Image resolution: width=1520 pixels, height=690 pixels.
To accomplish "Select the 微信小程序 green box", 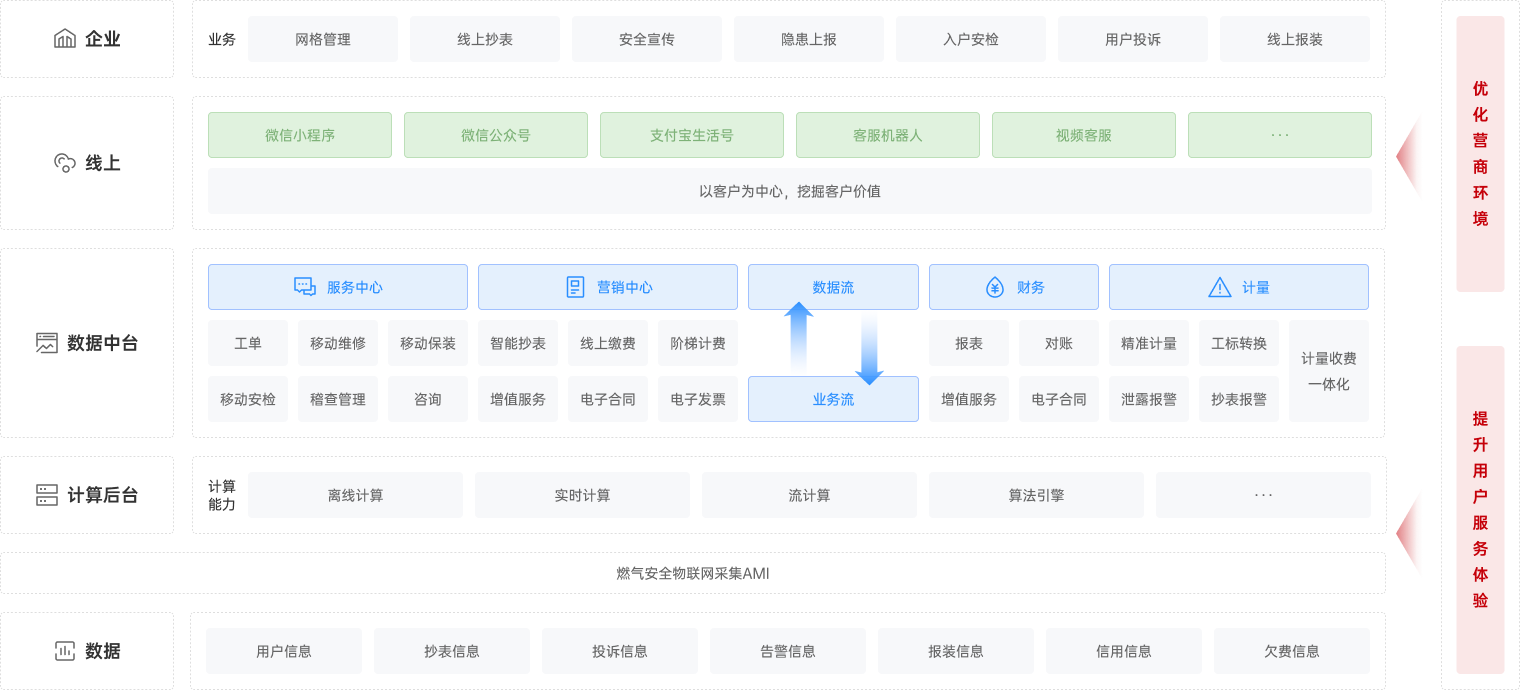I will coord(300,135).
